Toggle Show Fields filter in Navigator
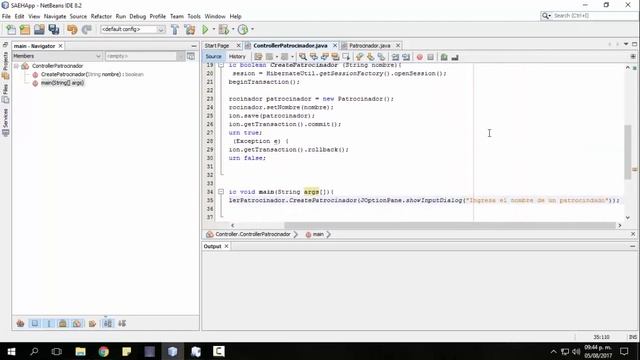This screenshot has width=640, height=360. point(35,323)
